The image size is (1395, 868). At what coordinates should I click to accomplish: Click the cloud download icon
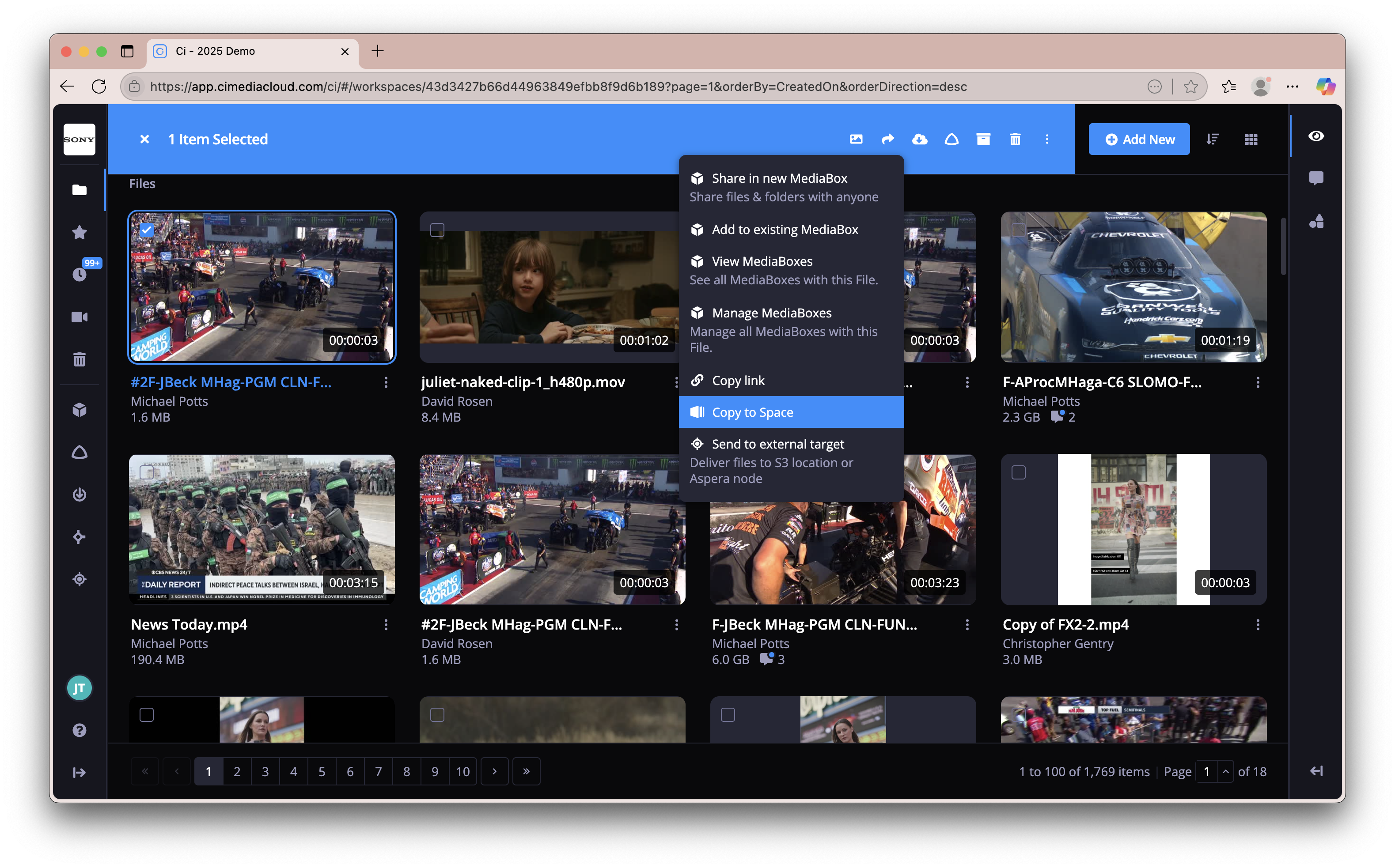pos(919,140)
